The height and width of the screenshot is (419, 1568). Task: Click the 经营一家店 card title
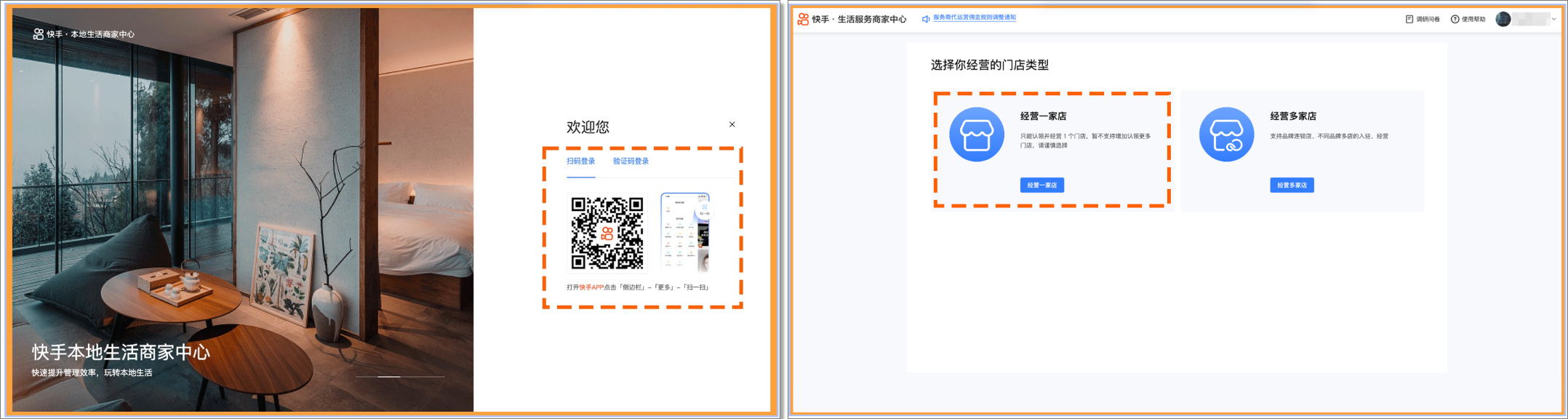click(1043, 116)
